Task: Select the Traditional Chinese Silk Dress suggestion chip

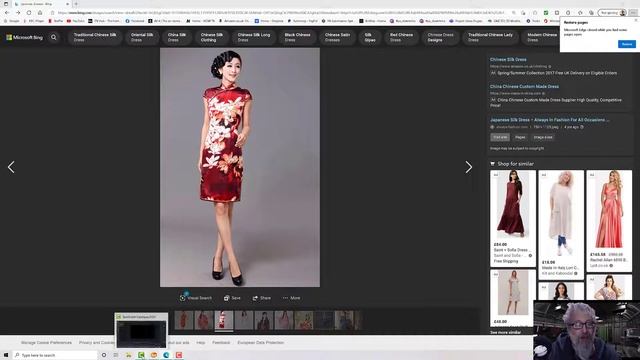Action: [95, 37]
